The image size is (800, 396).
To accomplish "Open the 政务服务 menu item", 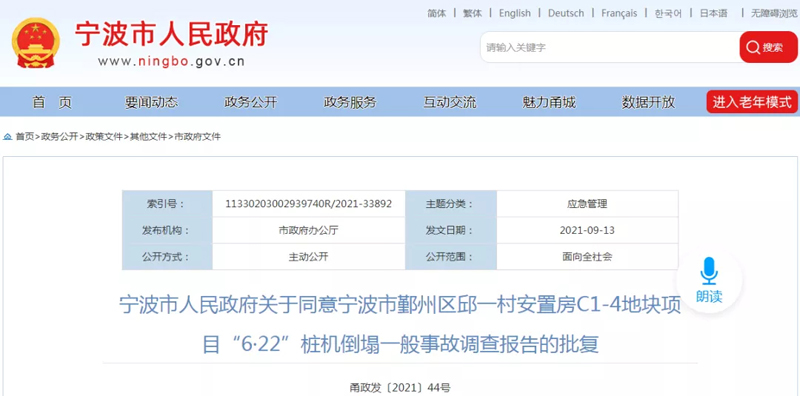I will pyautogui.click(x=350, y=102).
